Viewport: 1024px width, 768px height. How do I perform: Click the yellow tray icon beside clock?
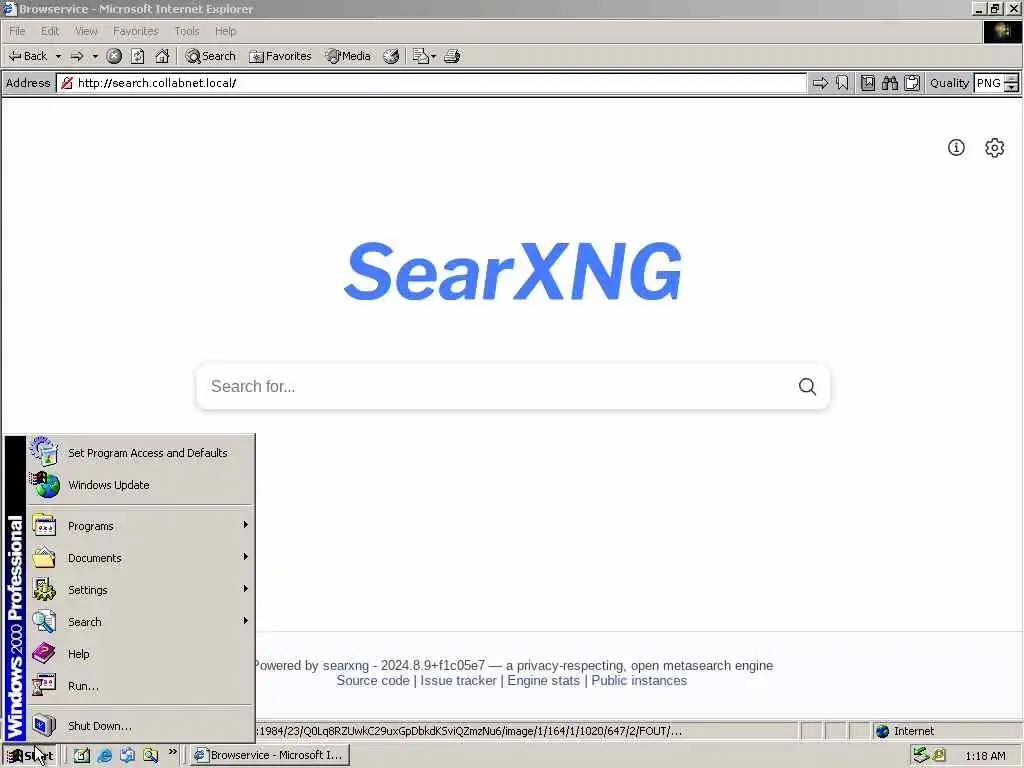click(x=939, y=756)
